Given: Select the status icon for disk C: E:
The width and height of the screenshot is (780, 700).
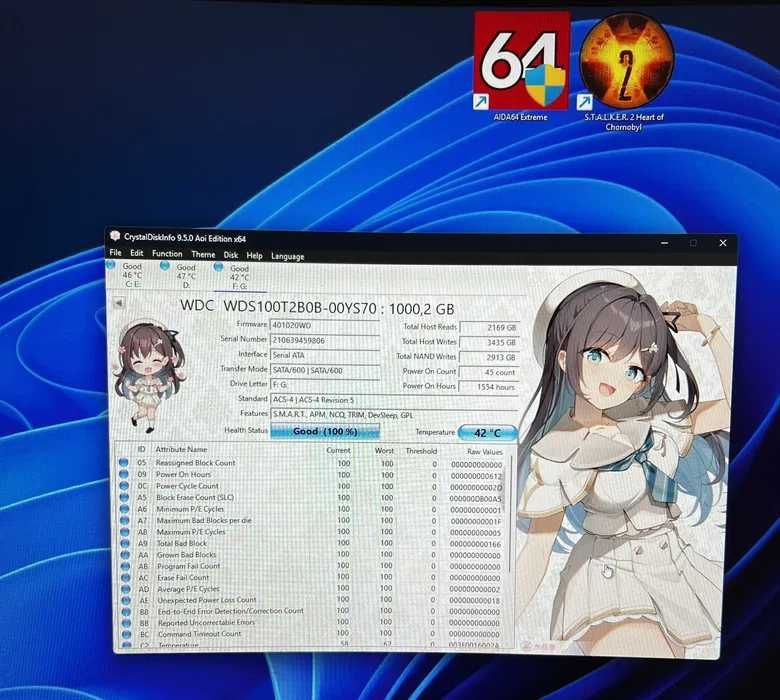Looking at the screenshot, I should 110,265.
